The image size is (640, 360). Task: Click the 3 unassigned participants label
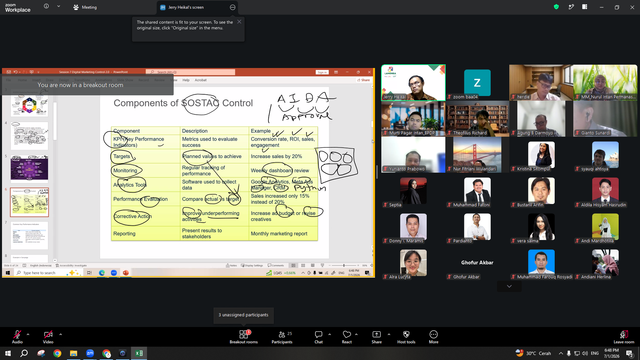pyautogui.click(x=243, y=315)
